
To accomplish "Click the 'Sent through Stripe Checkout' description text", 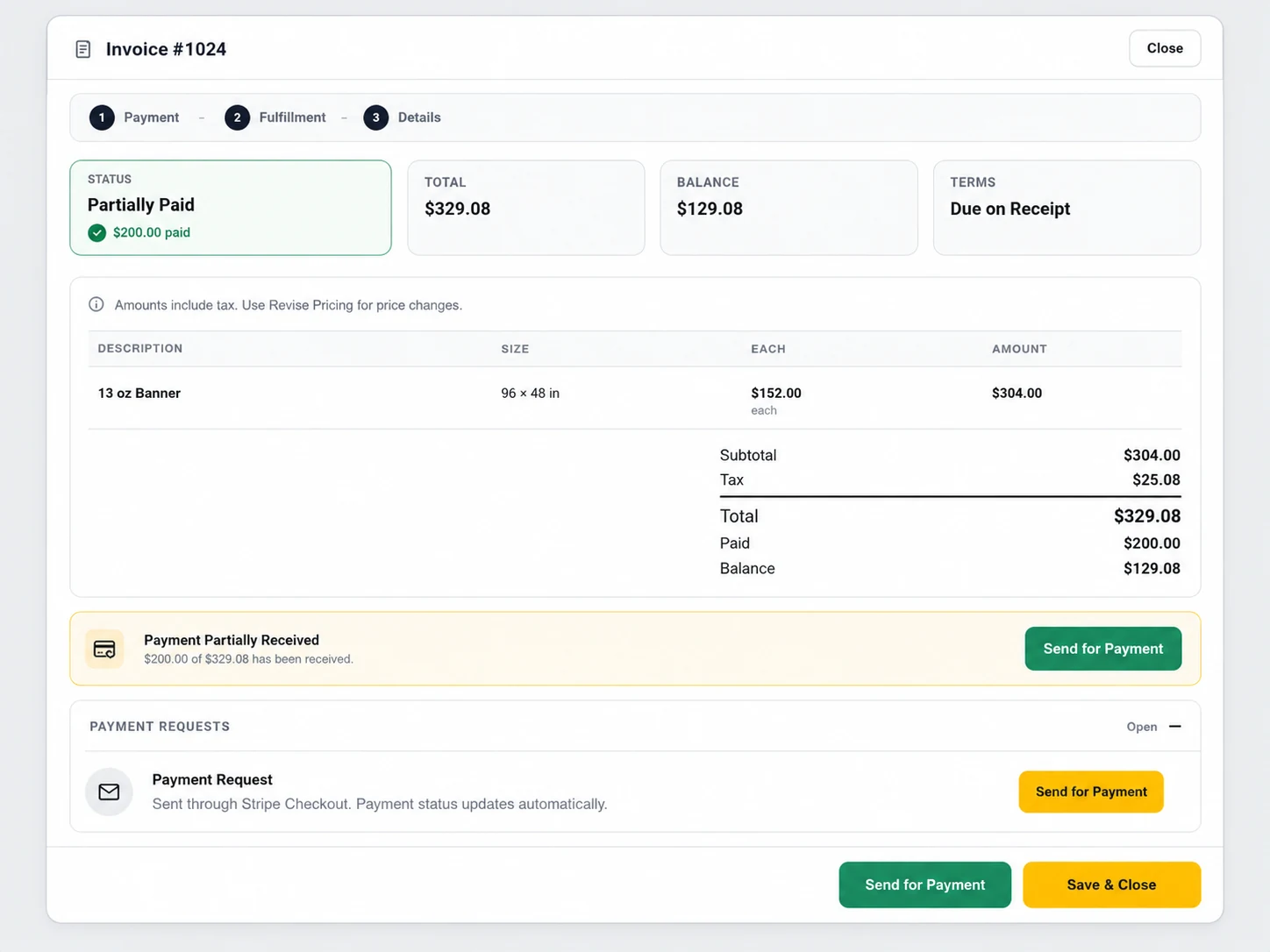I will 380,804.
